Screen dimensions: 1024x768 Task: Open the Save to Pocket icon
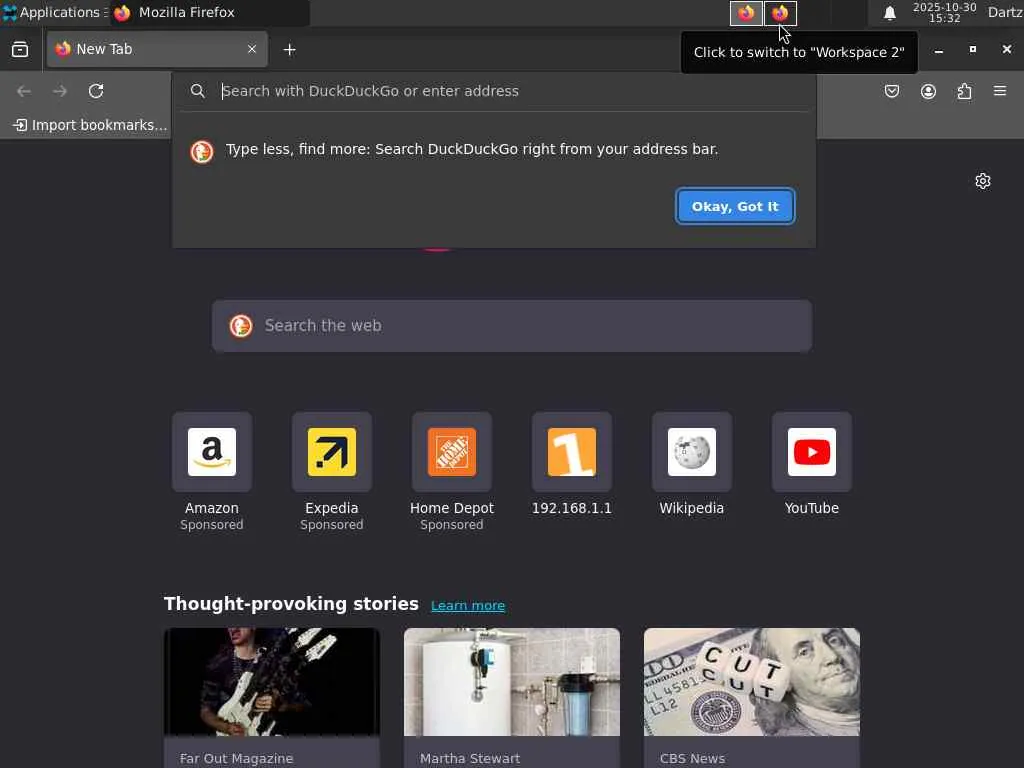pos(891,91)
